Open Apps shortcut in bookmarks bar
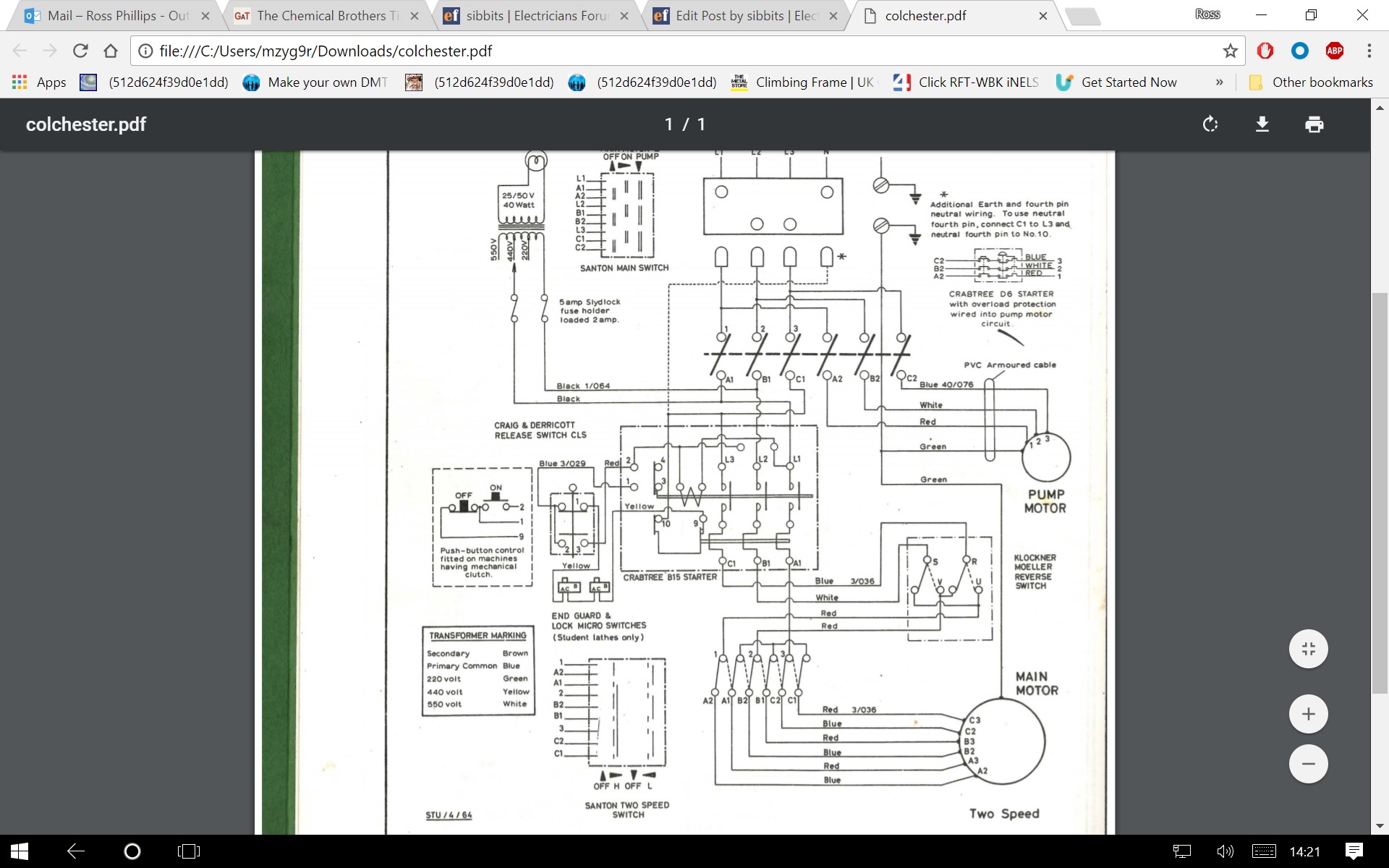The height and width of the screenshot is (868, 1389). point(39,82)
